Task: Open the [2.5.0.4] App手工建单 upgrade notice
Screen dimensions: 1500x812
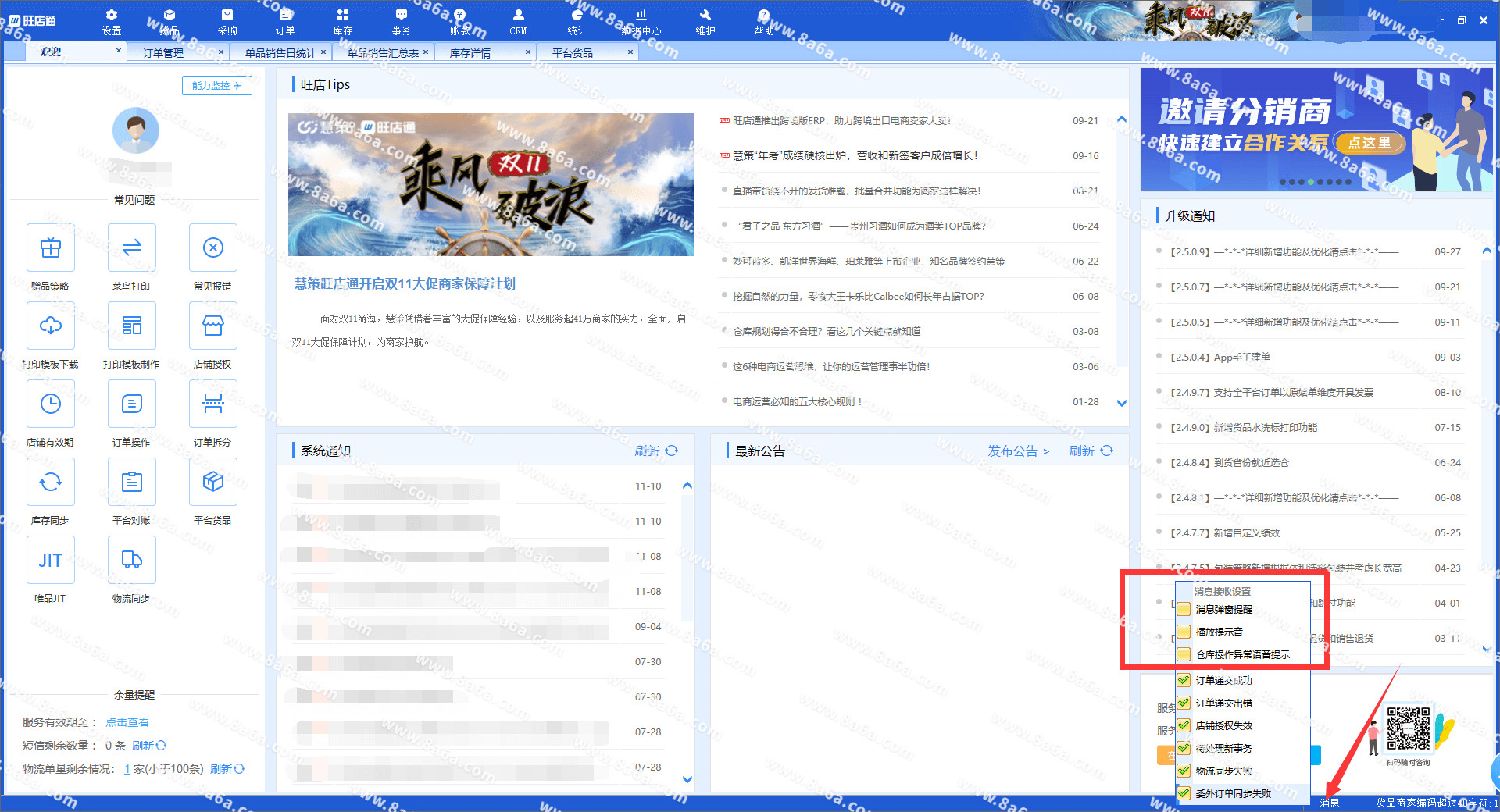Action: (1220, 357)
